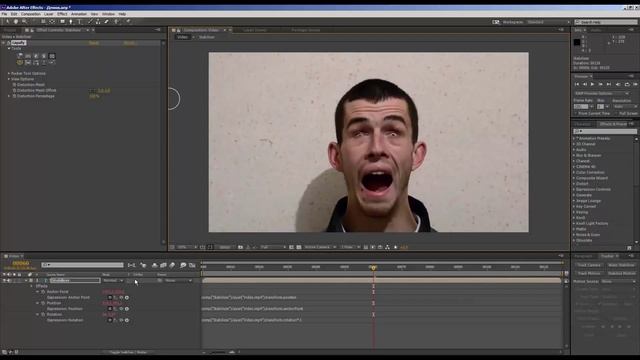Switch to the Paragraph panel tab

click(x=584, y=256)
